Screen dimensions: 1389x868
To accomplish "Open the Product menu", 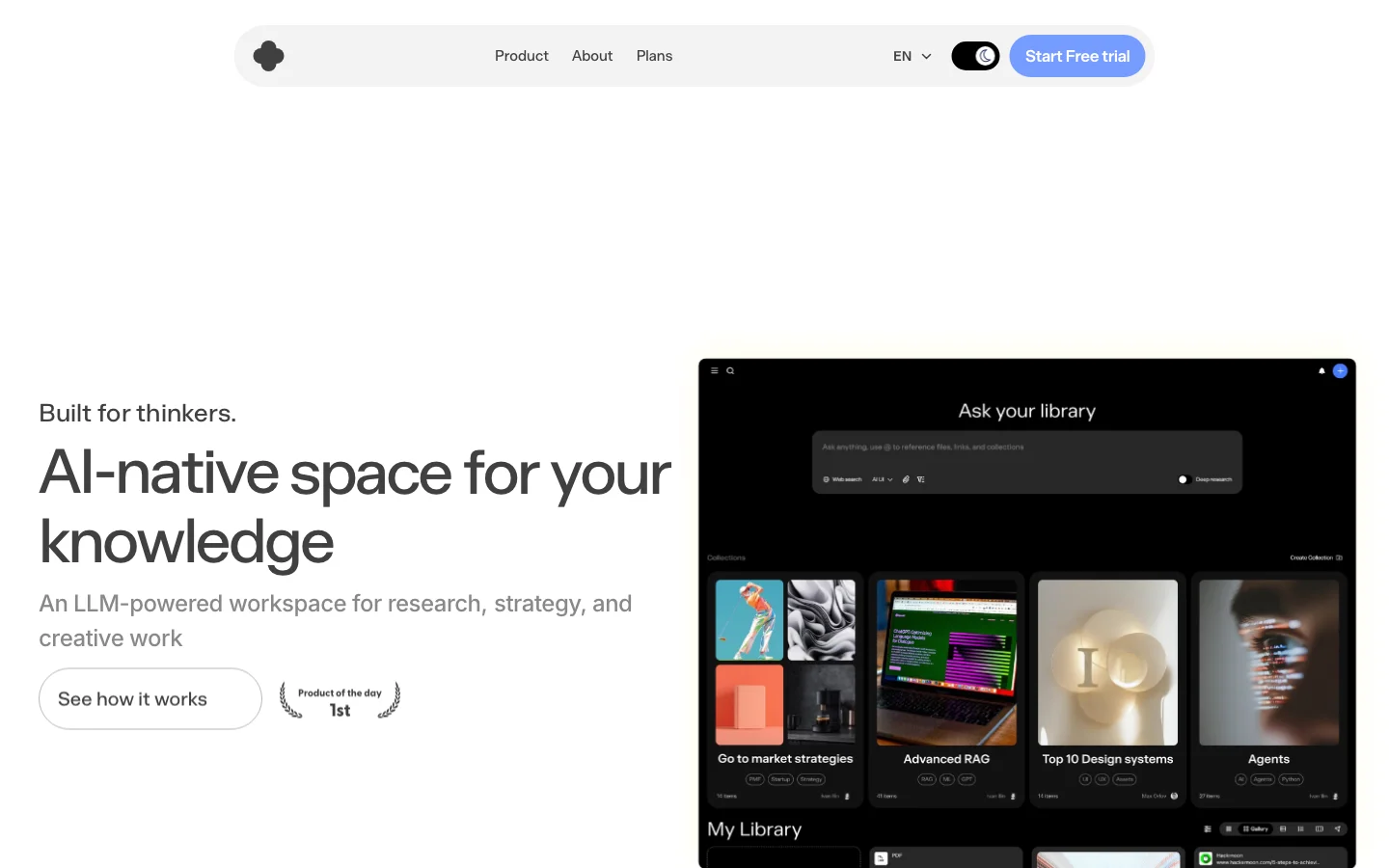I will pos(522,56).
